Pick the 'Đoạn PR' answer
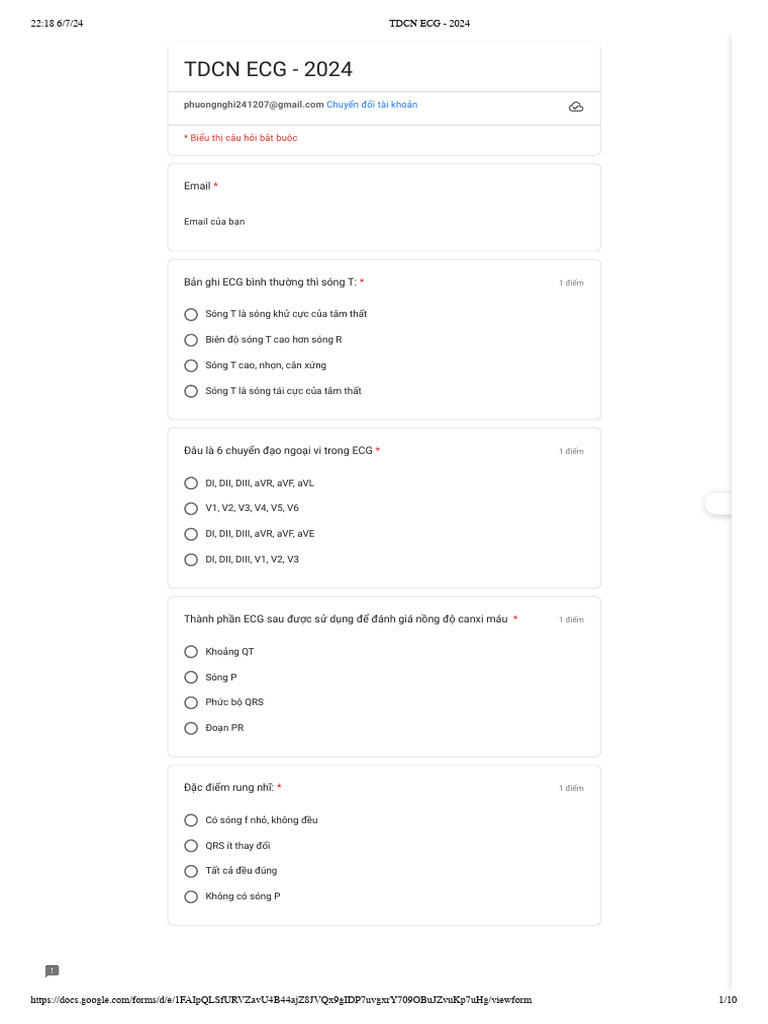This screenshot has width=768, height=1024. [191, 728]
